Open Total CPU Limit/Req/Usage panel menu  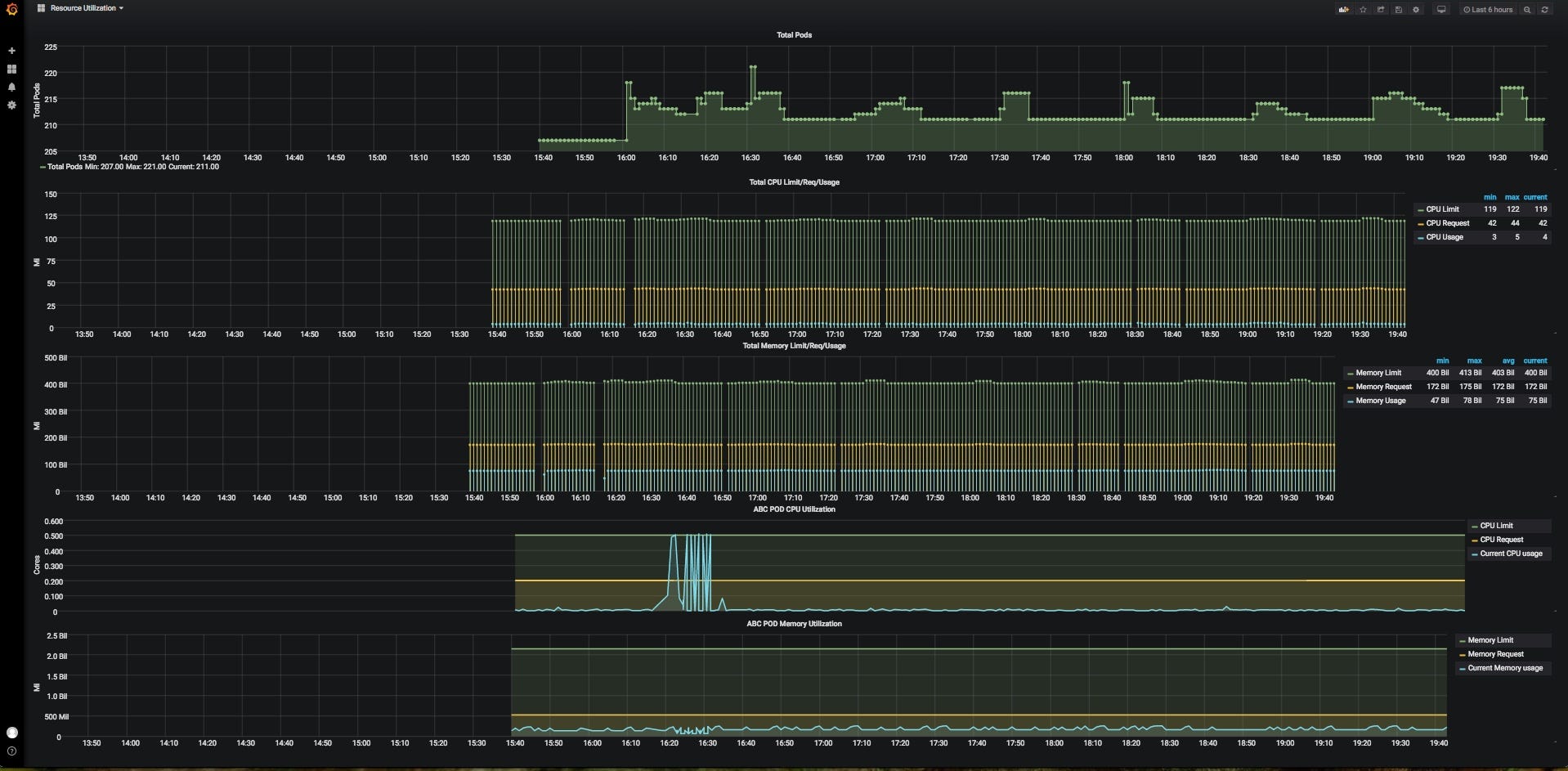click(x=794, y=182)
